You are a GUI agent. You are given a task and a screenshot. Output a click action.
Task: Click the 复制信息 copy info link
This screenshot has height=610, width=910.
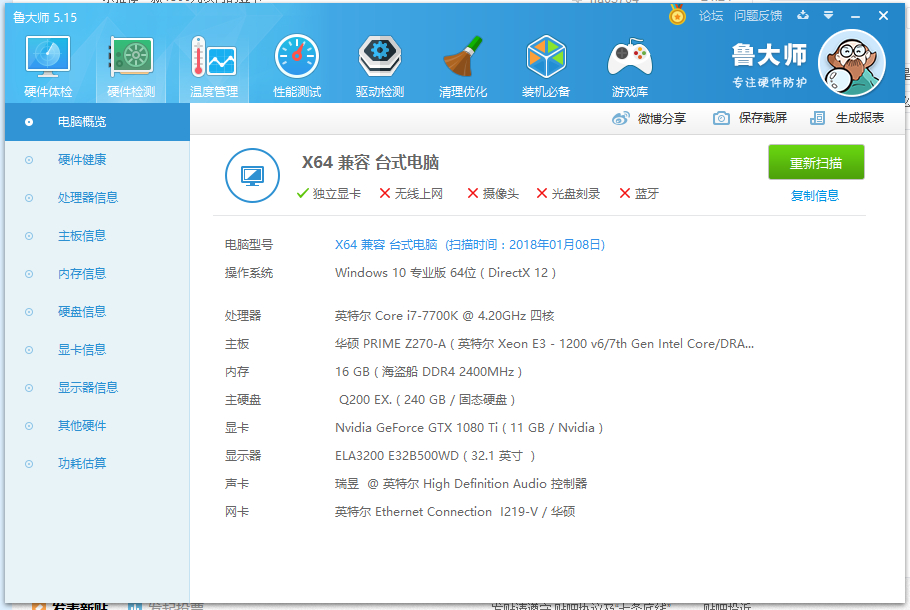point(815,196)
